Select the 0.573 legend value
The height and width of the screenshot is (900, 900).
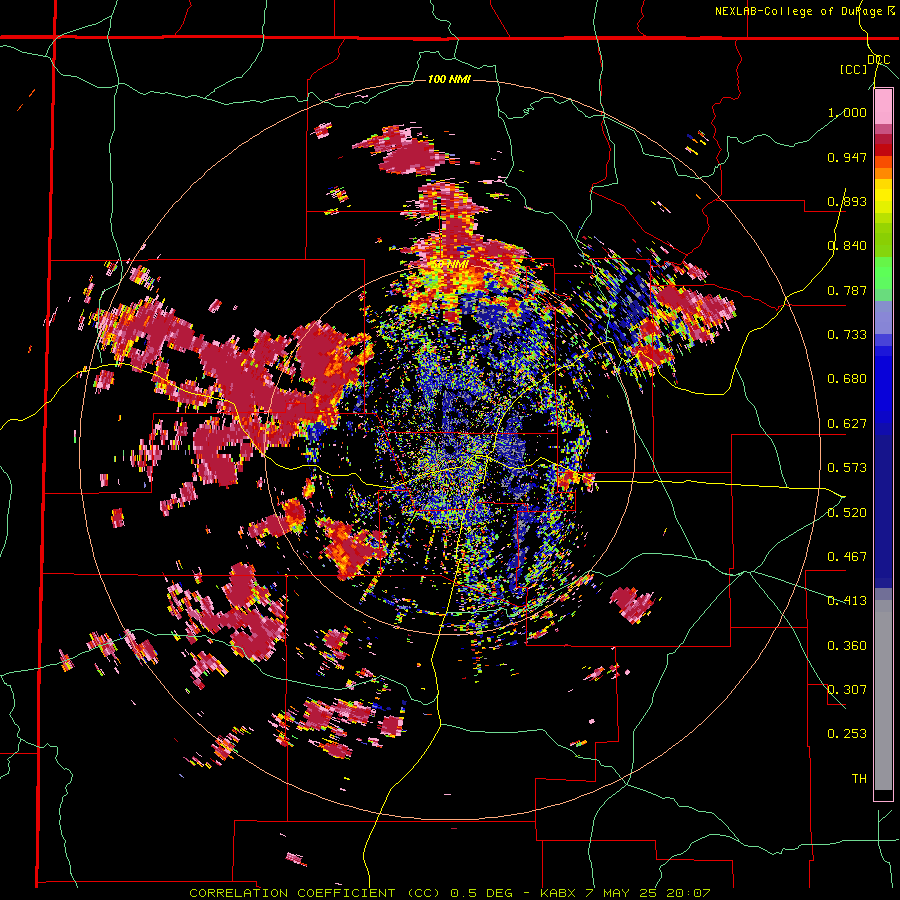tap(847, 468)
